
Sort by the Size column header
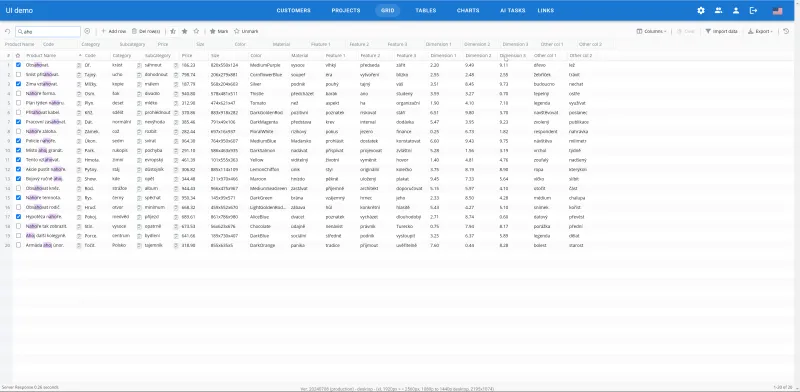tap(215, 55)
